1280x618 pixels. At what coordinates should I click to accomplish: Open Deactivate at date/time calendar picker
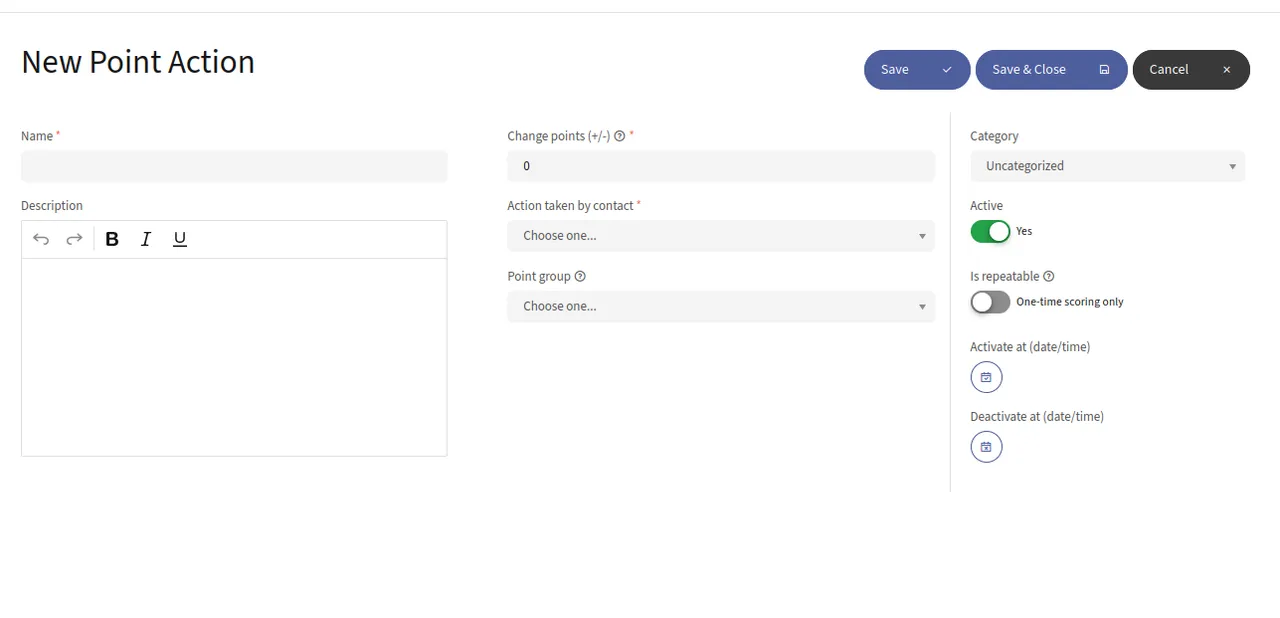pos(986,447)
